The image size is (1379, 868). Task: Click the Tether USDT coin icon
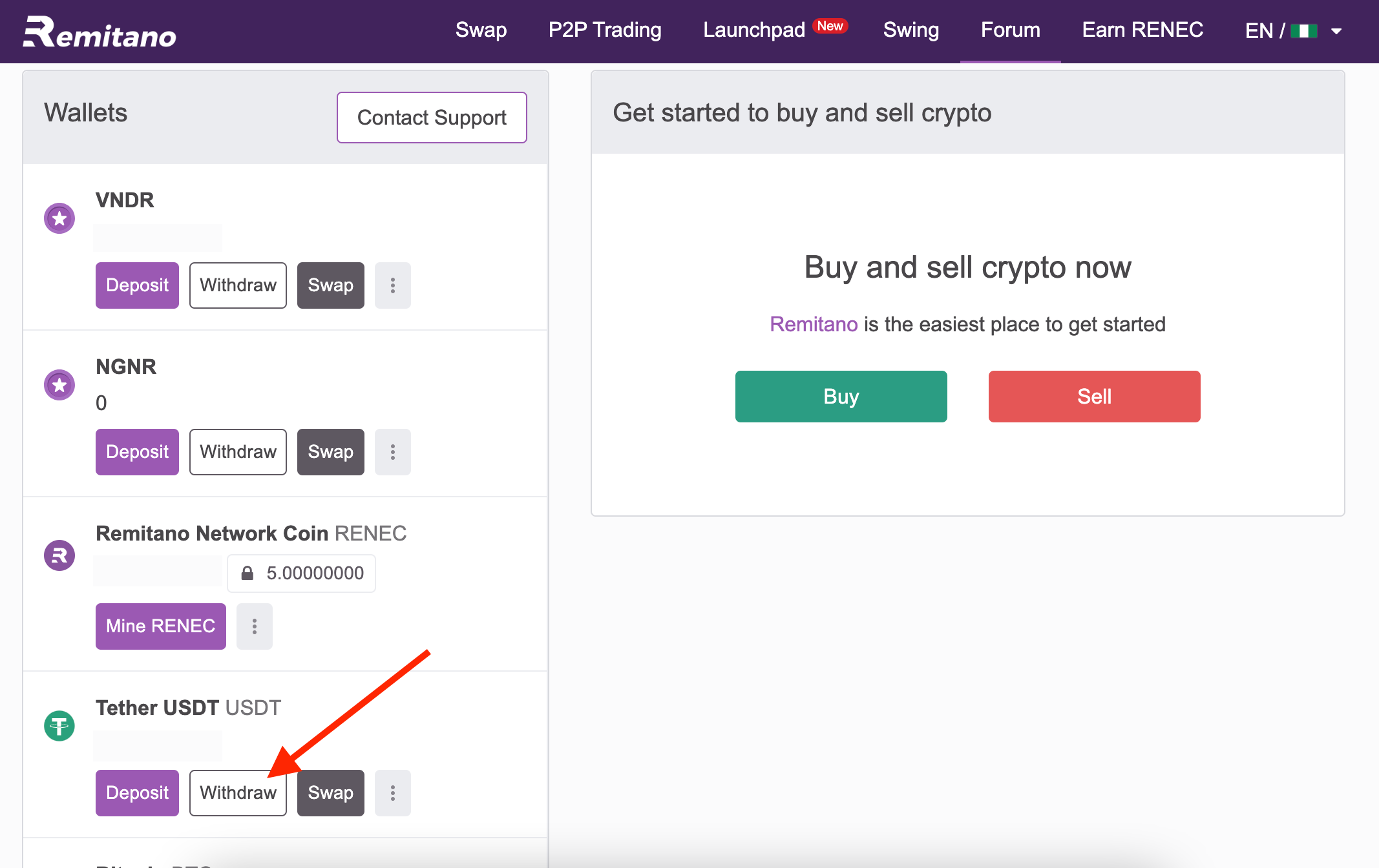point(59,726)
